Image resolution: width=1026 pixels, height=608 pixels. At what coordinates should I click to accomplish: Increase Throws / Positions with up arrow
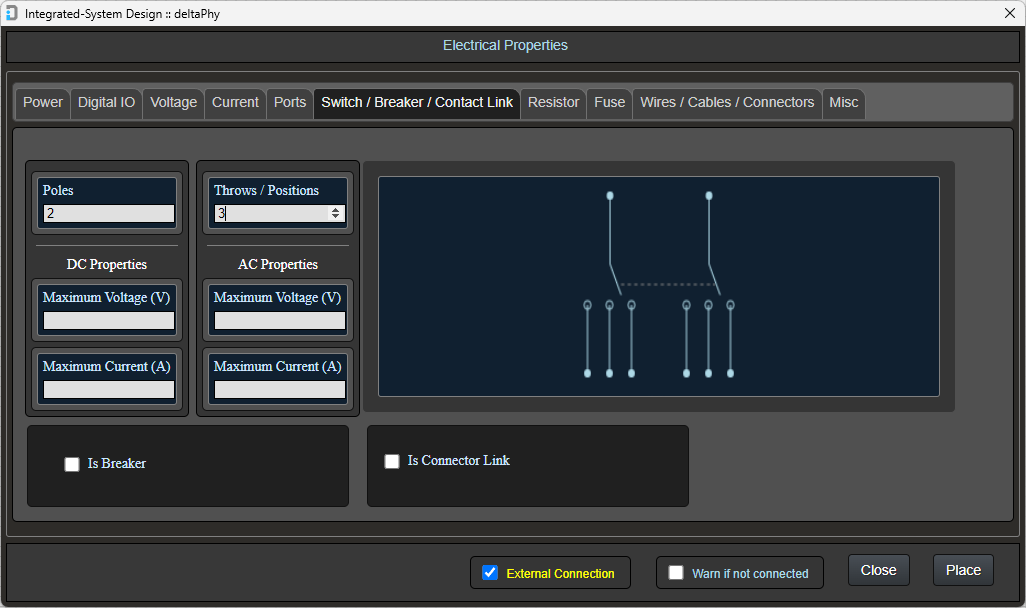[336, 210]
